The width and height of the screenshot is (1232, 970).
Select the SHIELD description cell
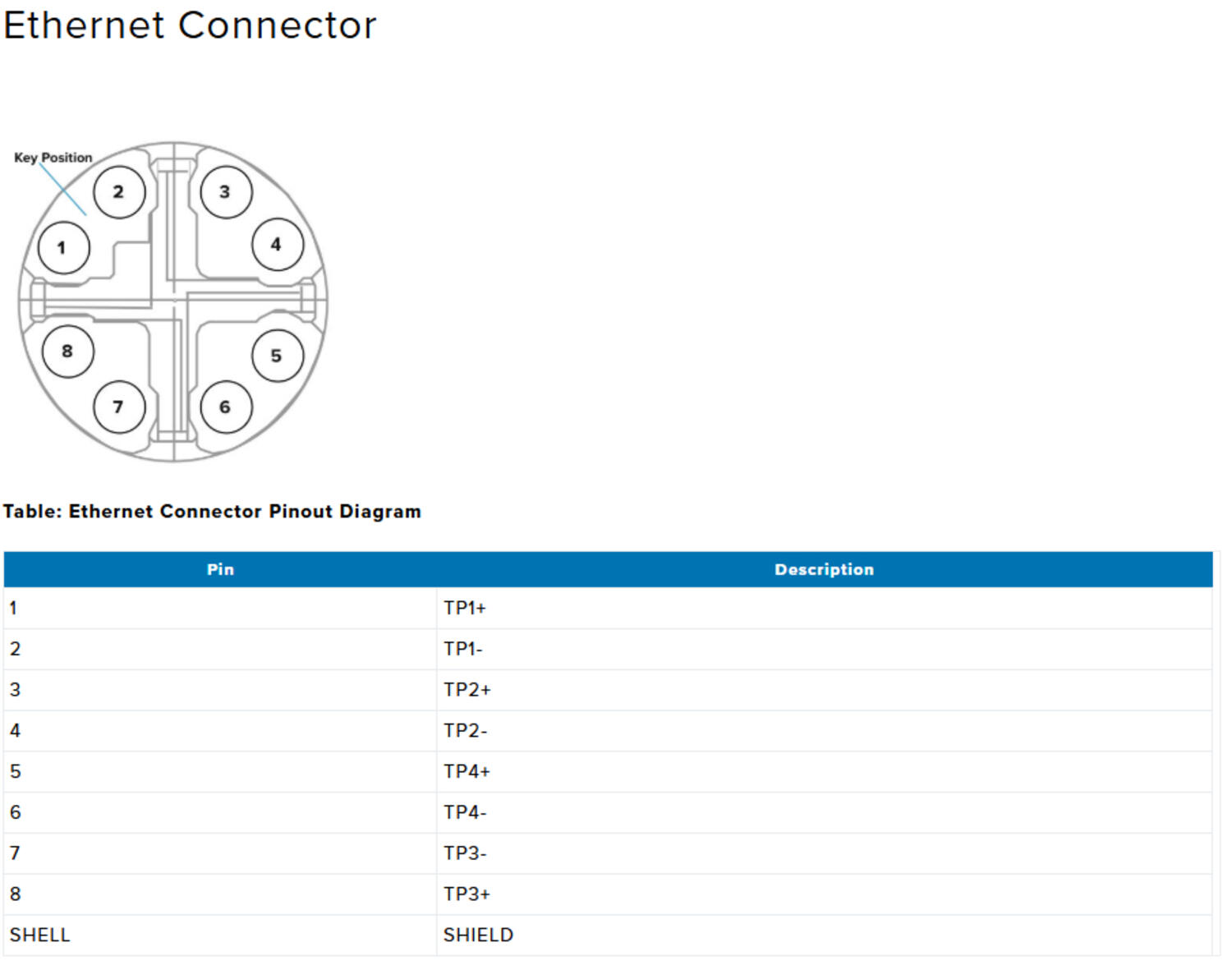[x=478, y=935]
